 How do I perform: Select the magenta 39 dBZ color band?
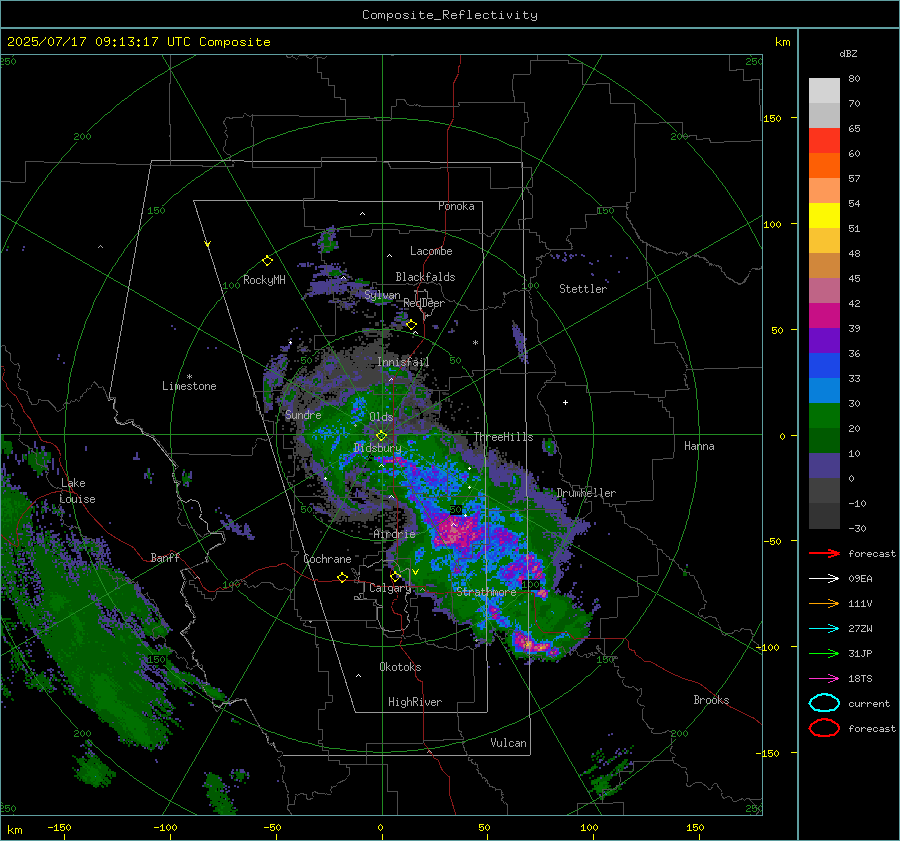[824, 316]
